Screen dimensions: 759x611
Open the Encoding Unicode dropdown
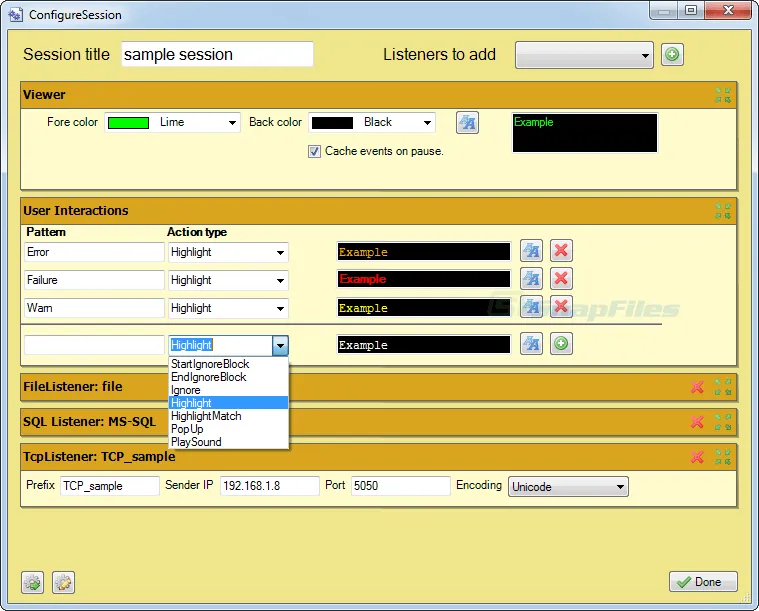click(568, 487)
